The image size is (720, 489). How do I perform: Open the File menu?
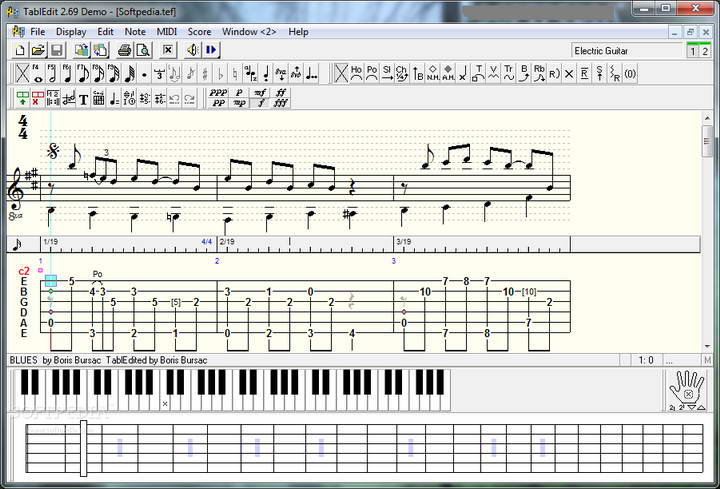(38, 32)
